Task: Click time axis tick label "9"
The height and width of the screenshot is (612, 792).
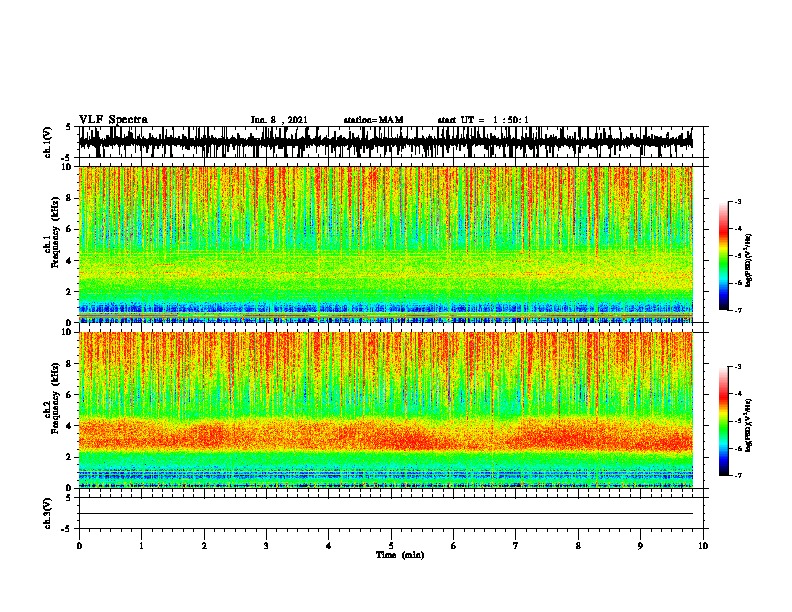Action: point(640,546)
